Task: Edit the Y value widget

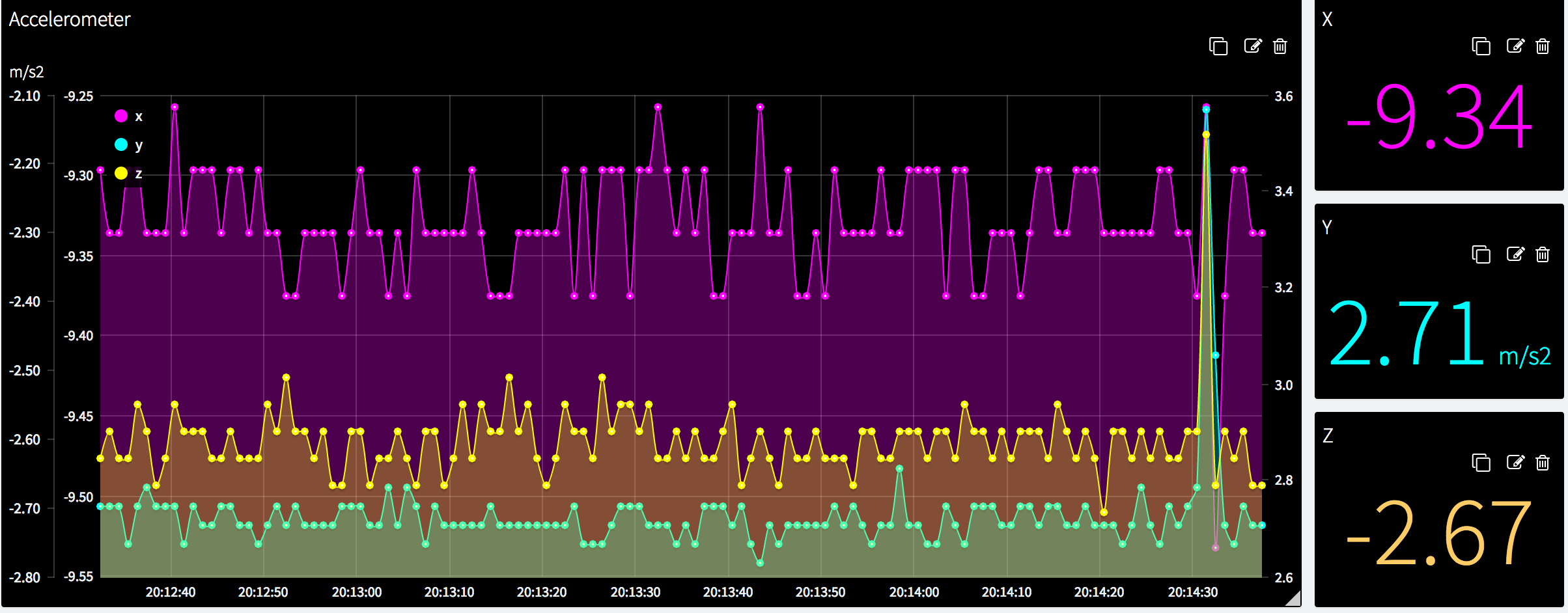Action: (x=1515, y=254)
